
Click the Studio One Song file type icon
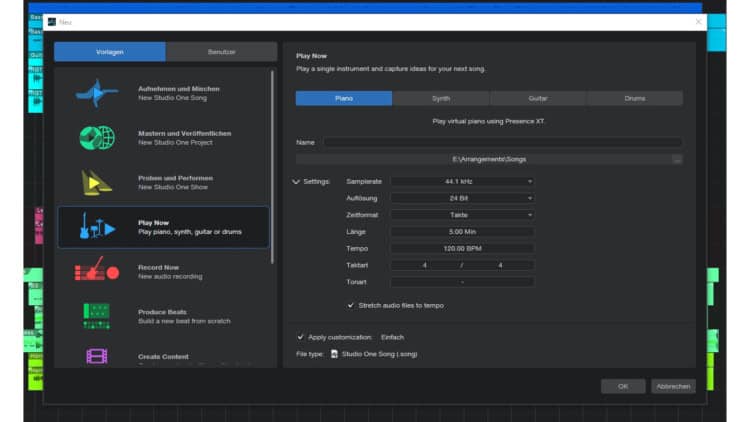[334, 354]
